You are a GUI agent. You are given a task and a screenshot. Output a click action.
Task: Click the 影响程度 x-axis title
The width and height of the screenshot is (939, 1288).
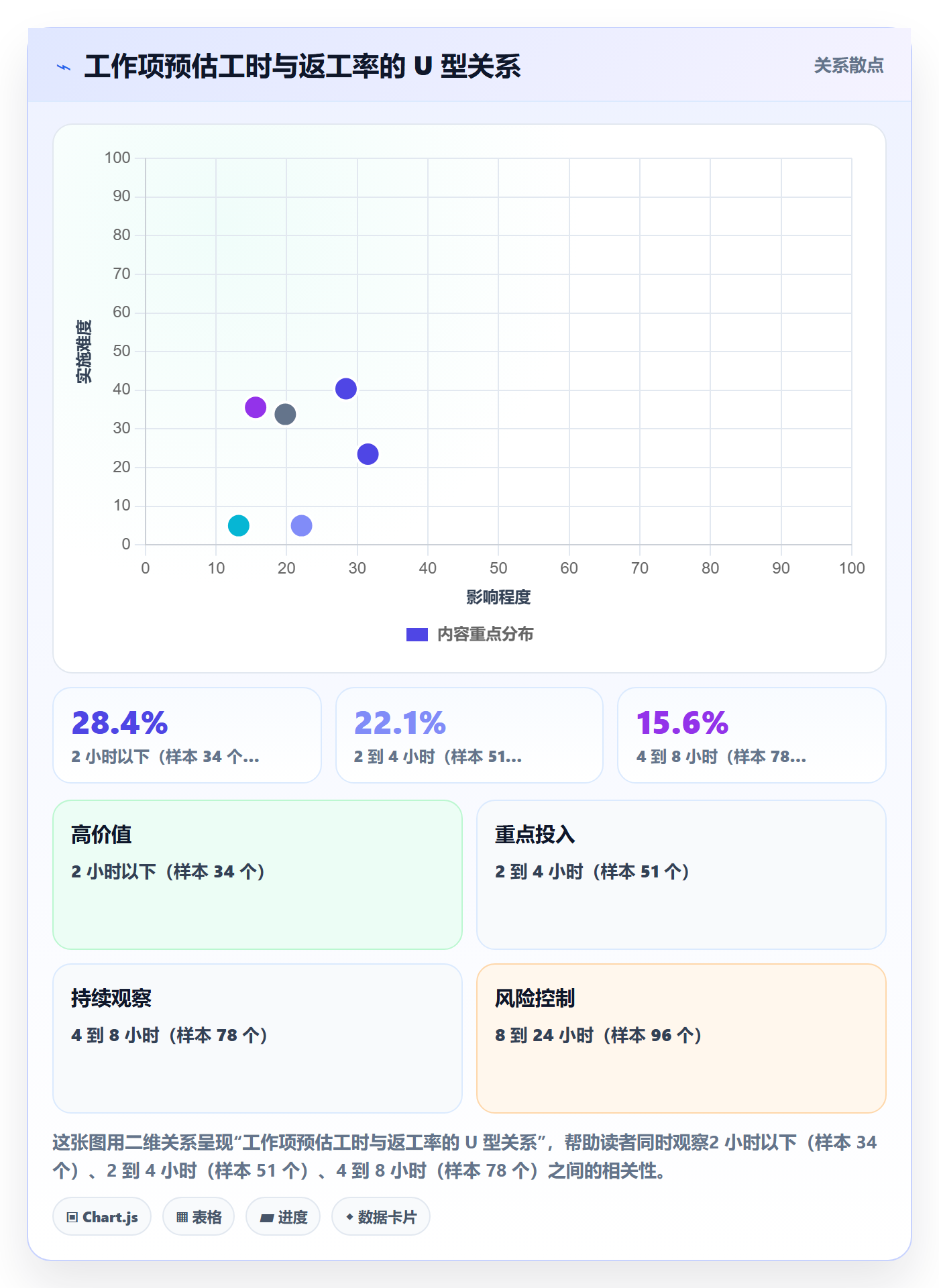pyautogui.click(x=498, y=597)
